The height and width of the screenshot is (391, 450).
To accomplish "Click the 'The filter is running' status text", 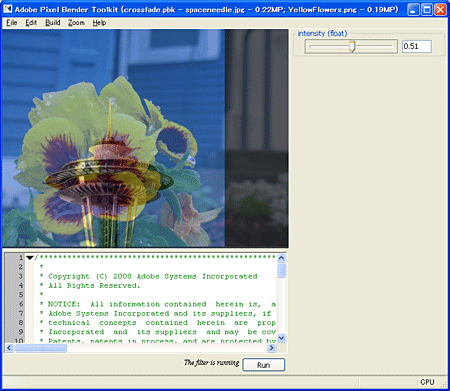I will tap(211, 363).
